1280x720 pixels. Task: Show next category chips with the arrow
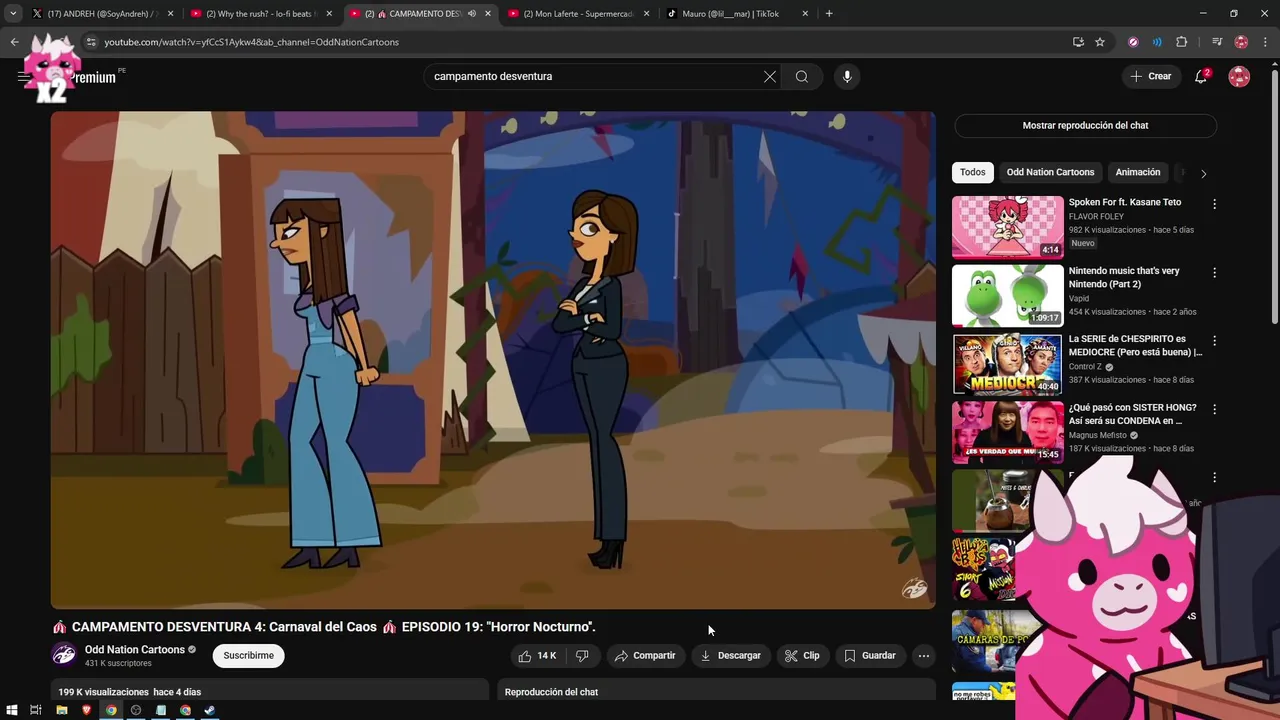coord(1203,173)
